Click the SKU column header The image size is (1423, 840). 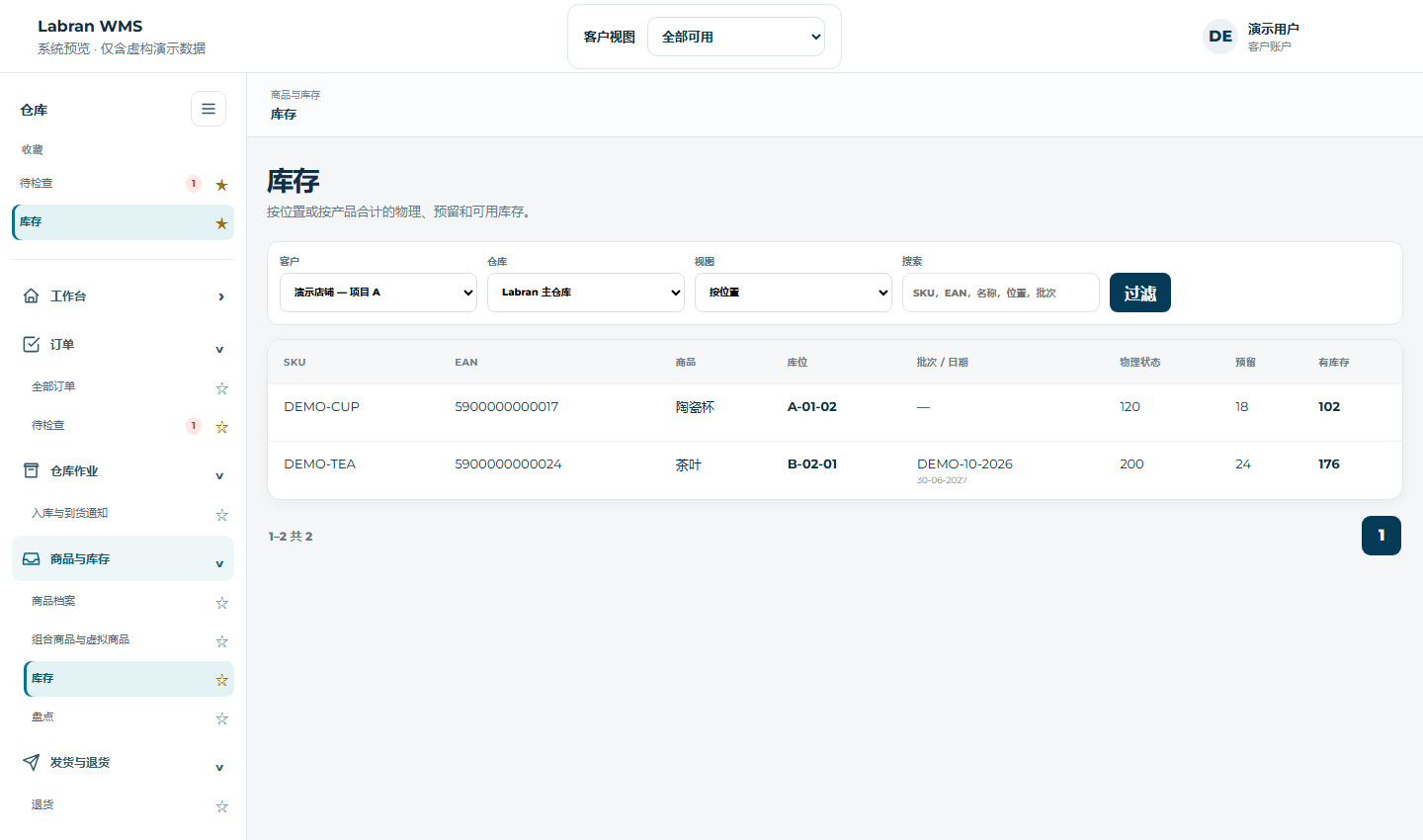point(294,363)
